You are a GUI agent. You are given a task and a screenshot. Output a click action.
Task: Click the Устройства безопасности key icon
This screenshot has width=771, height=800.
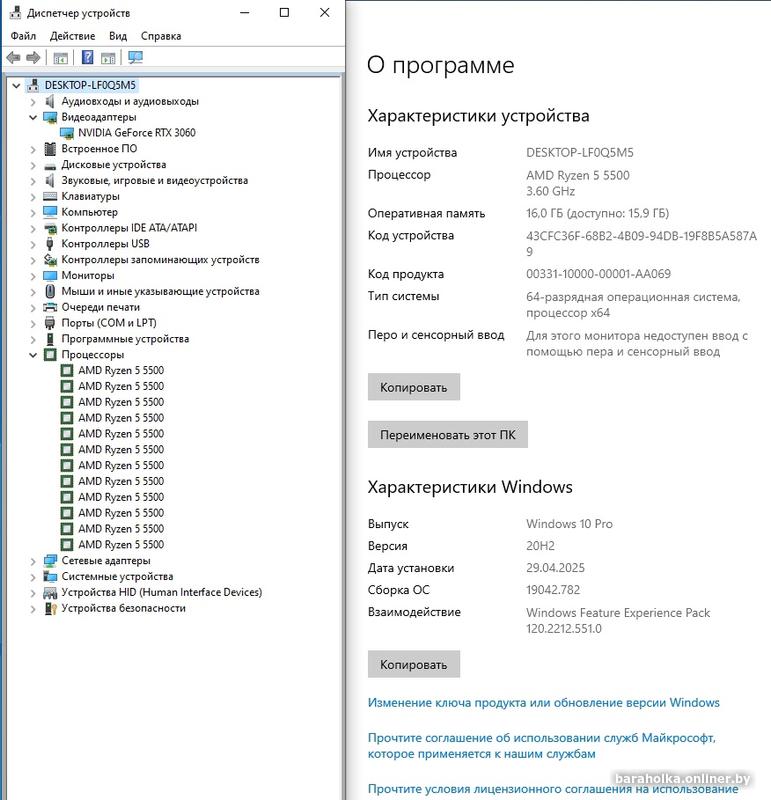pyautogui.click(x=50, y=608)
